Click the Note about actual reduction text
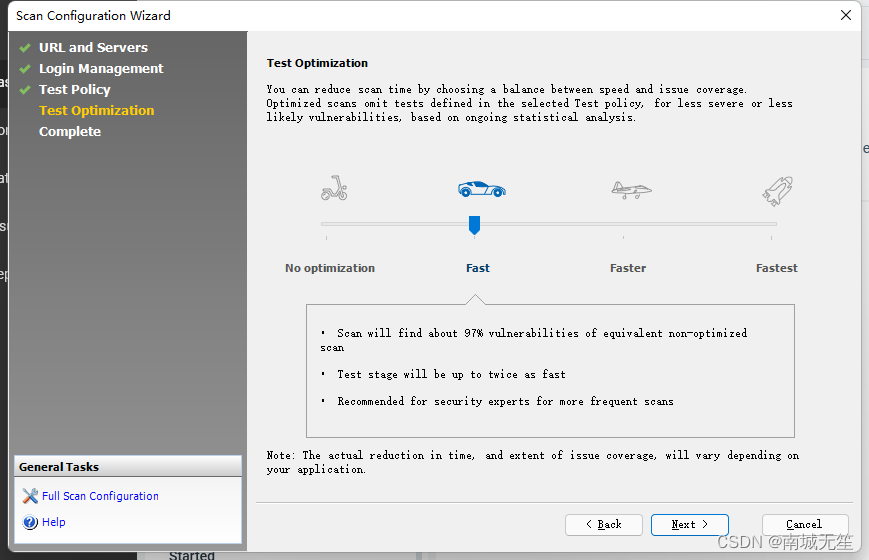 [533, 462]
